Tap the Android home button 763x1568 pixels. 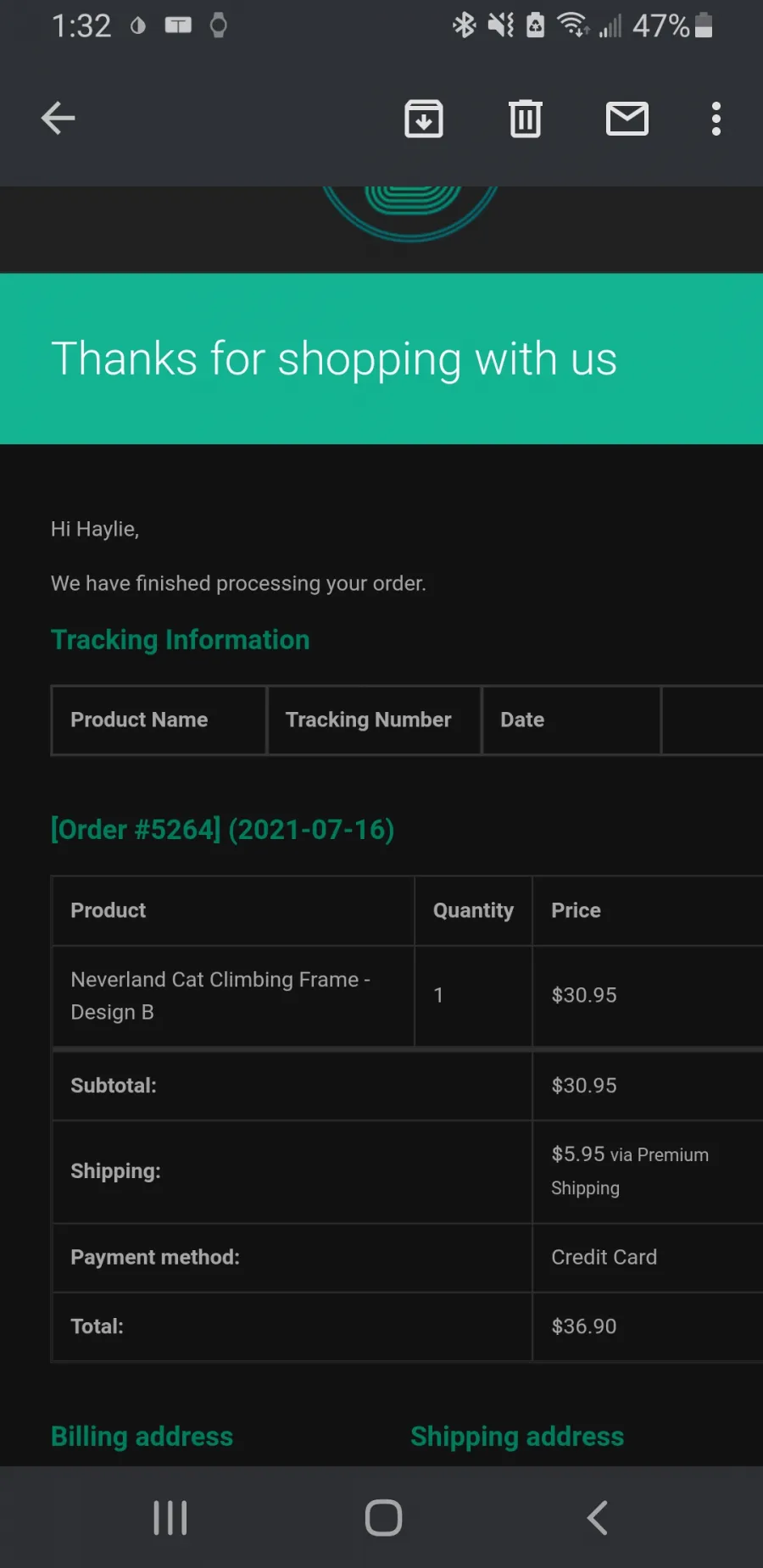click(x=383, y=1517)
